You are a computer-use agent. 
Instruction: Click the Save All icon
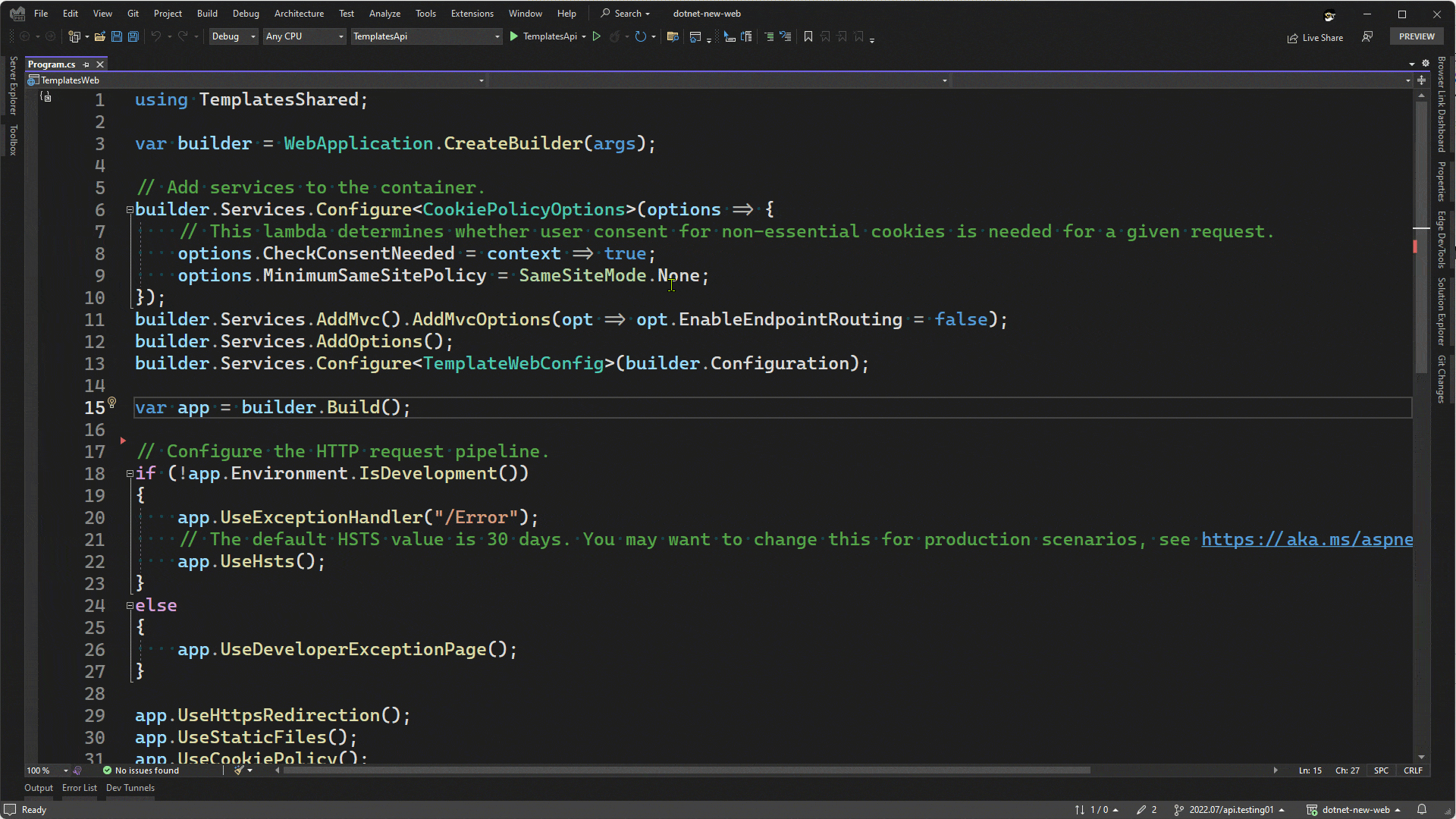click(x=133, y=36)
